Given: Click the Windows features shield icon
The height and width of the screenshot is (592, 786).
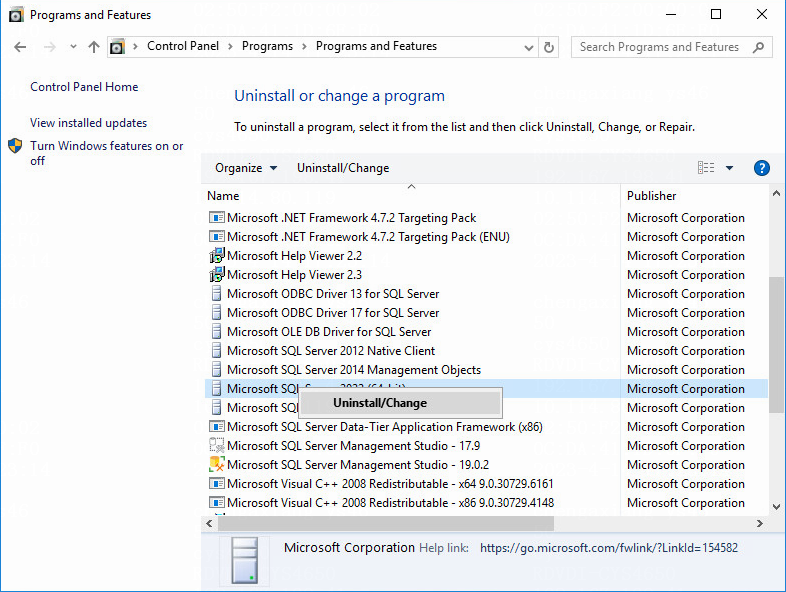Looking at the screenshot, I should pyautogui.click(x=15, y=146).
